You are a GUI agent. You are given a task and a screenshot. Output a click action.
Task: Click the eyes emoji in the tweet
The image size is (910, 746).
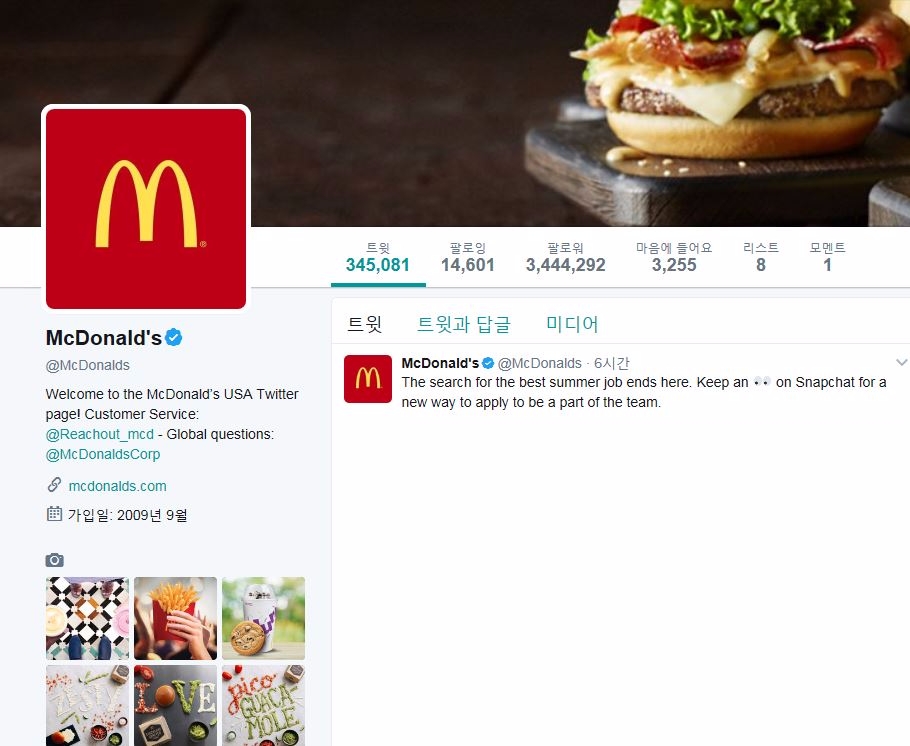click(762, 382)
